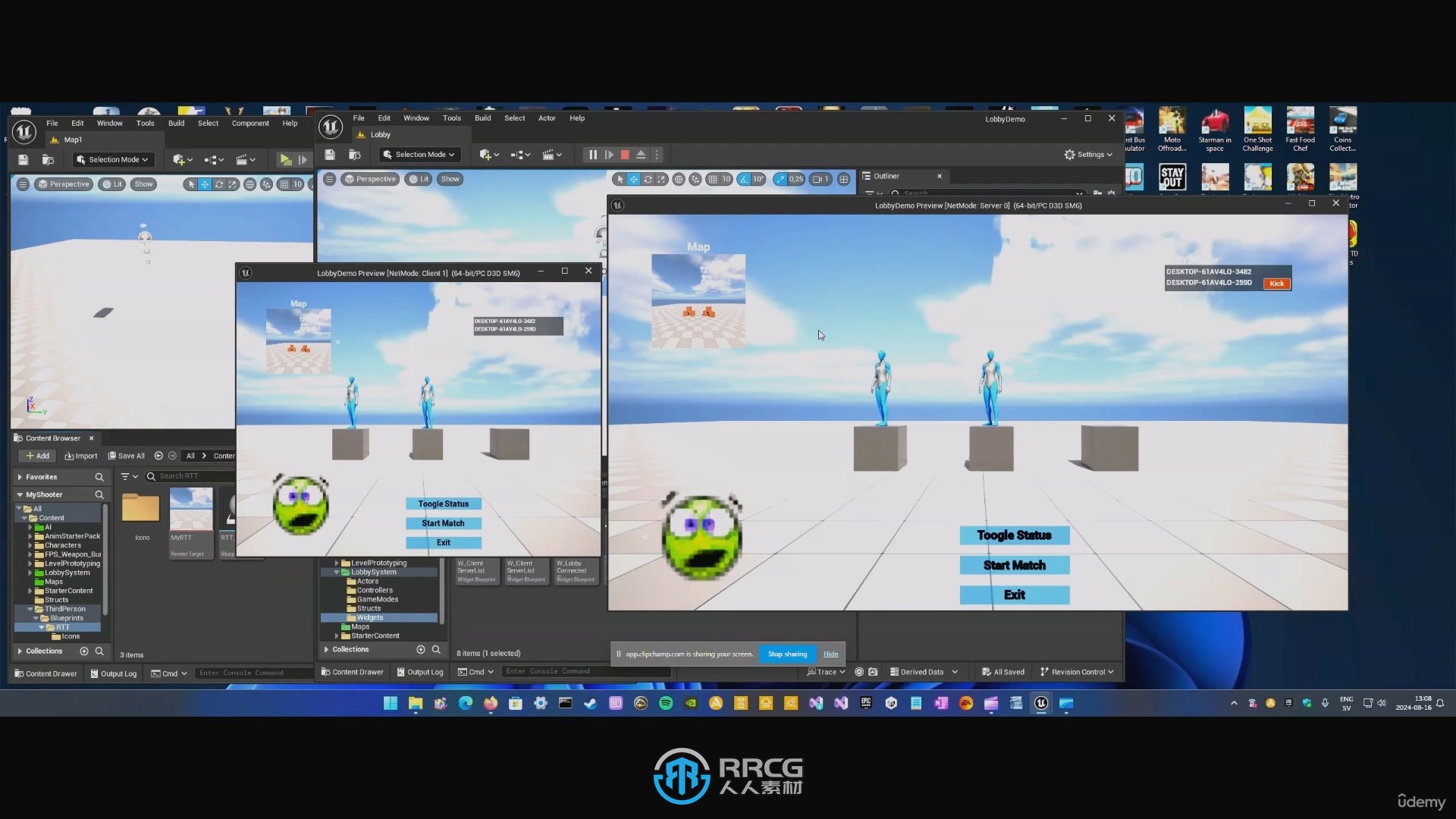Toggle the AI folder visibility
Viewport: 1456px width, 819px height.
pos(32,527)
